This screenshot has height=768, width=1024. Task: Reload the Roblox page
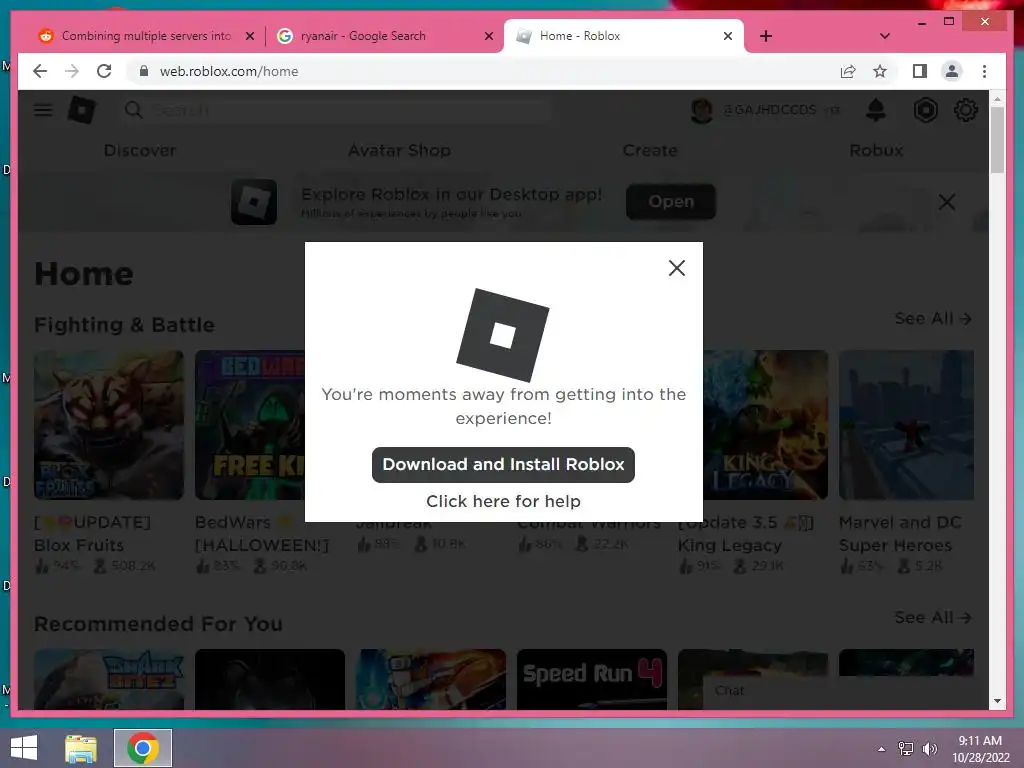pyautogui.click(x=104, y=71)
